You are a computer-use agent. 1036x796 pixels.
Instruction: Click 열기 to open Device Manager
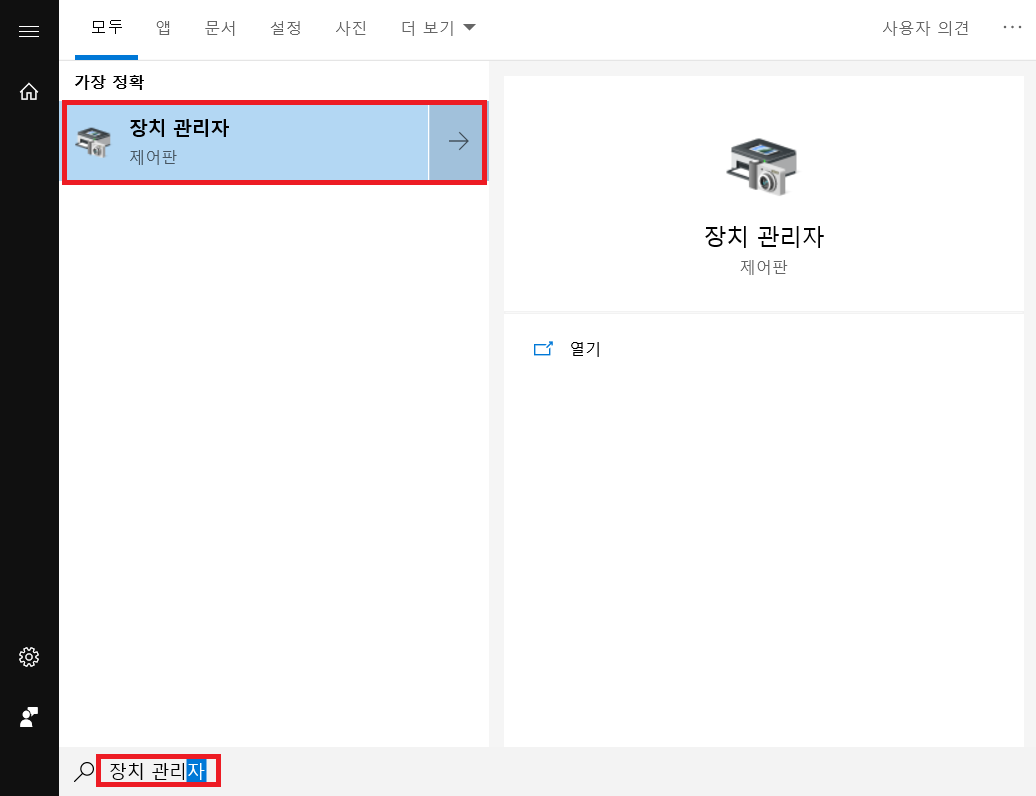point(585,348)
